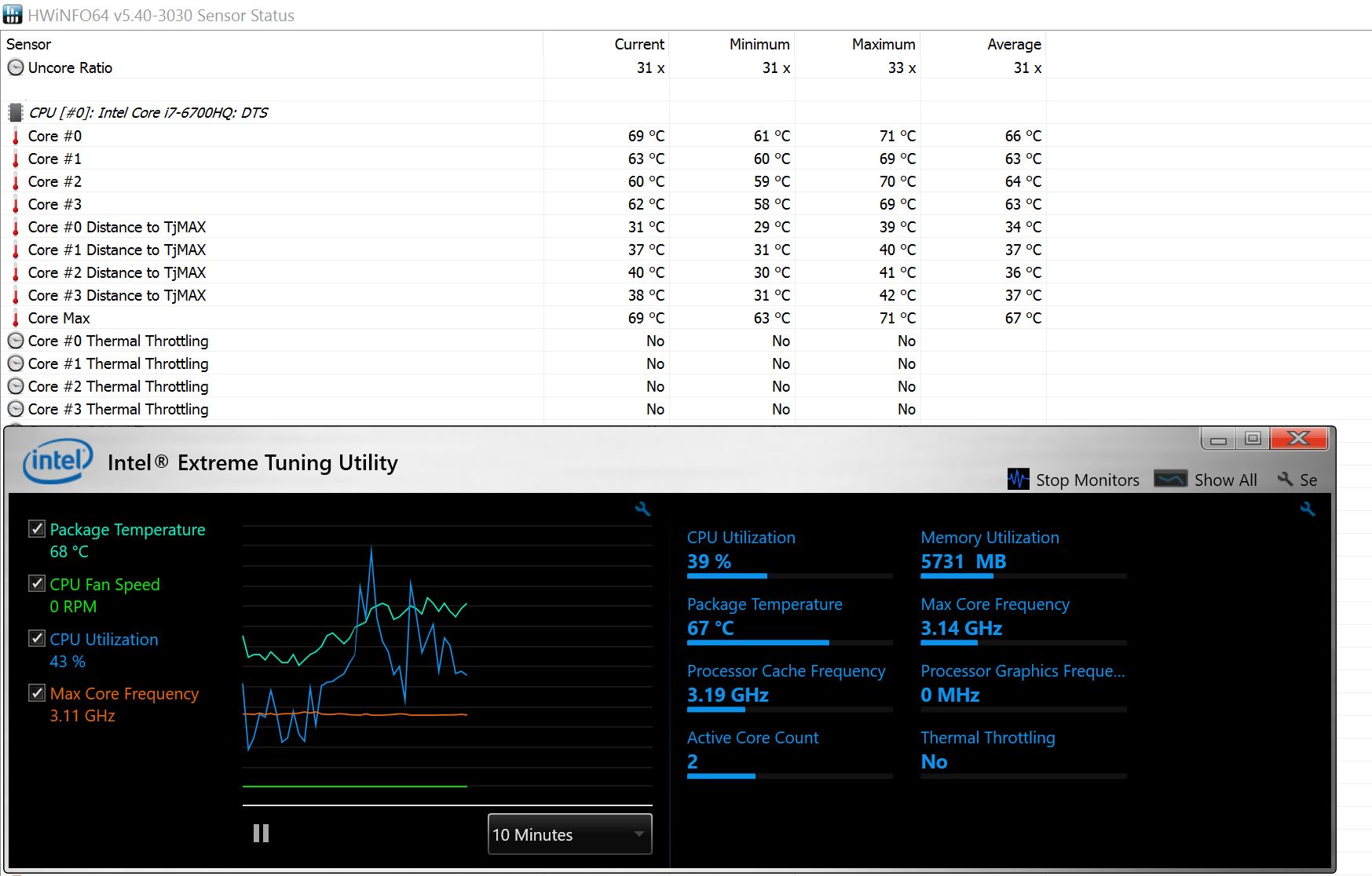
Task: Click CPU Fan Speed 0 RPM legend value
Action: point(73,607)
